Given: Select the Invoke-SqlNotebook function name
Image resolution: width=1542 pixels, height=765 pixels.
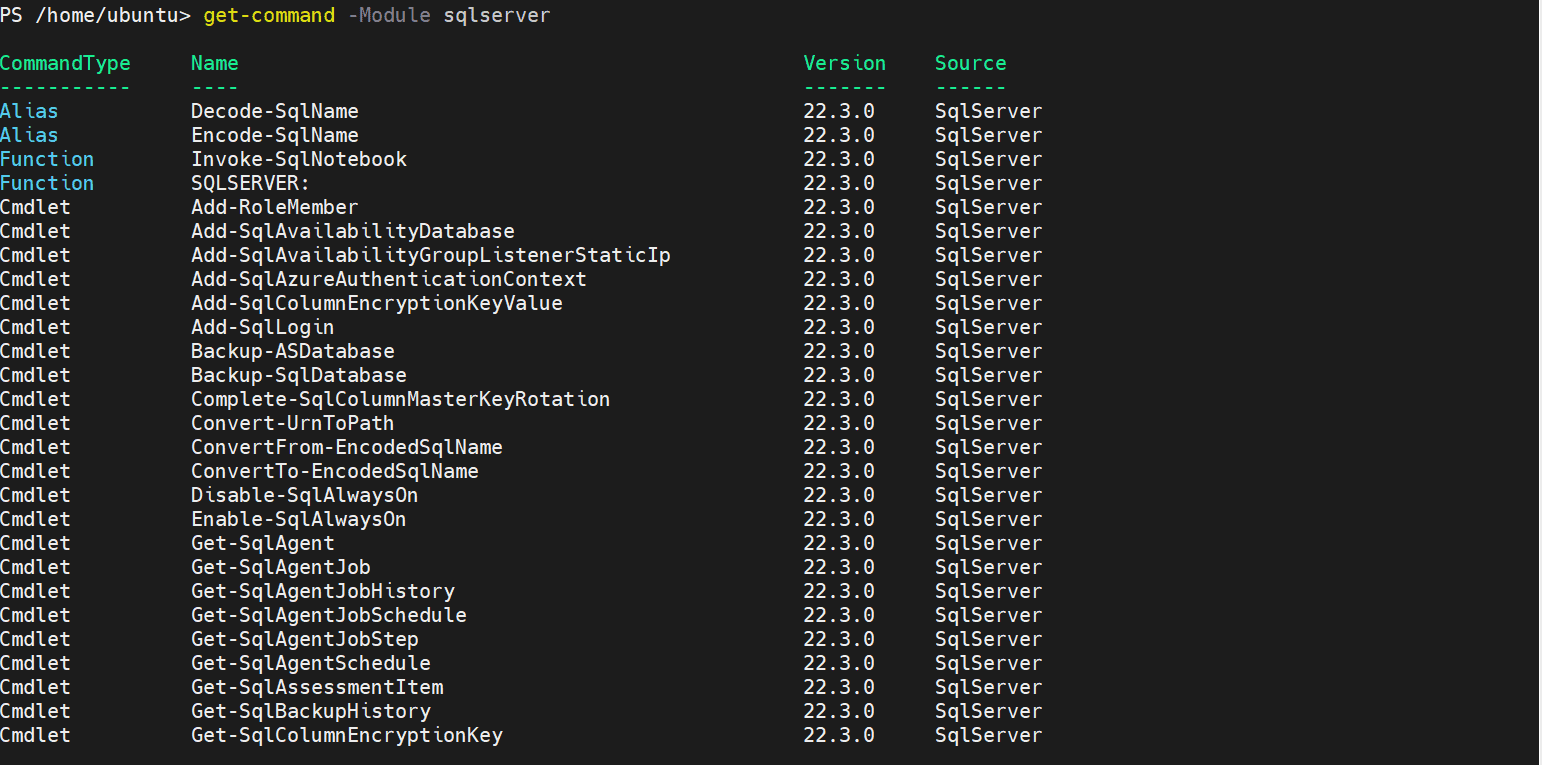Looking at the screenshot, I should (299, 159).
